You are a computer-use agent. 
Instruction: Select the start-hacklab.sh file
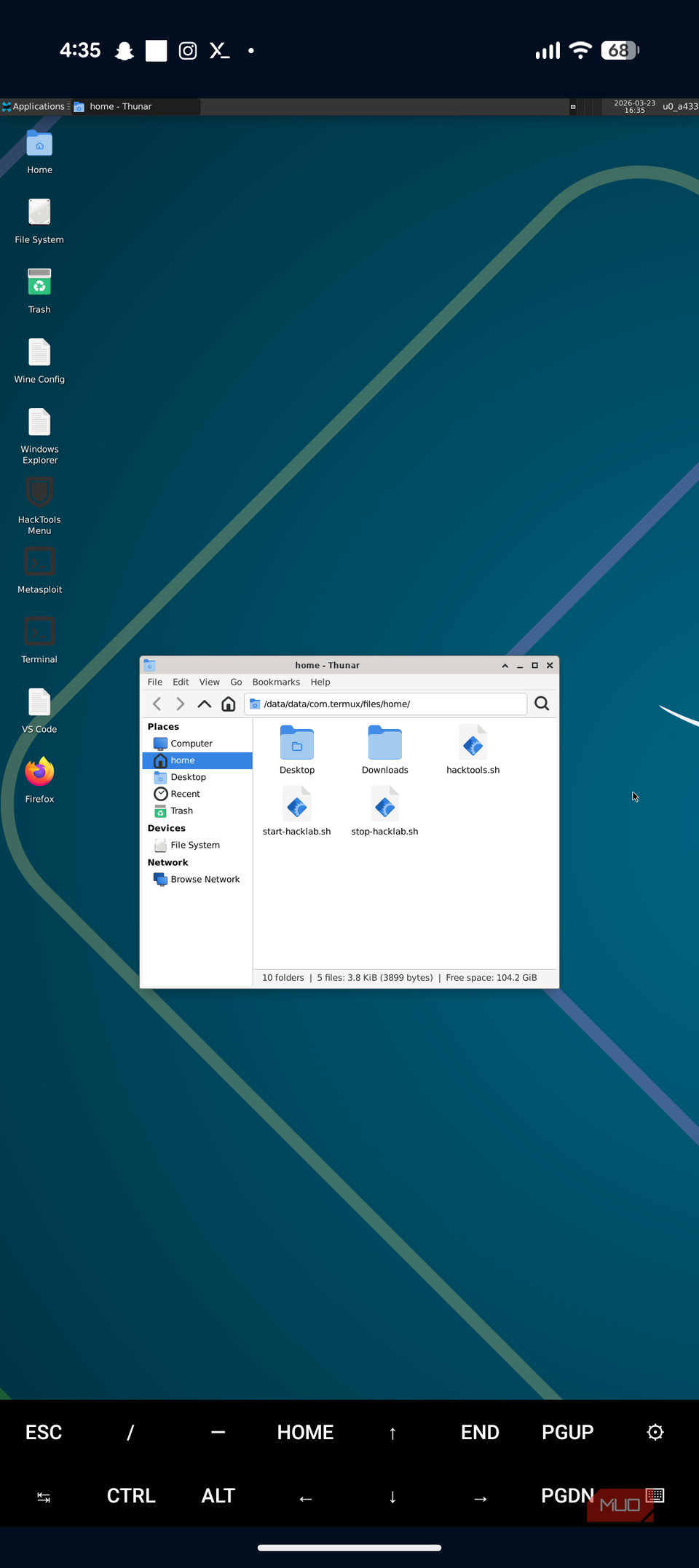(297, 811)
